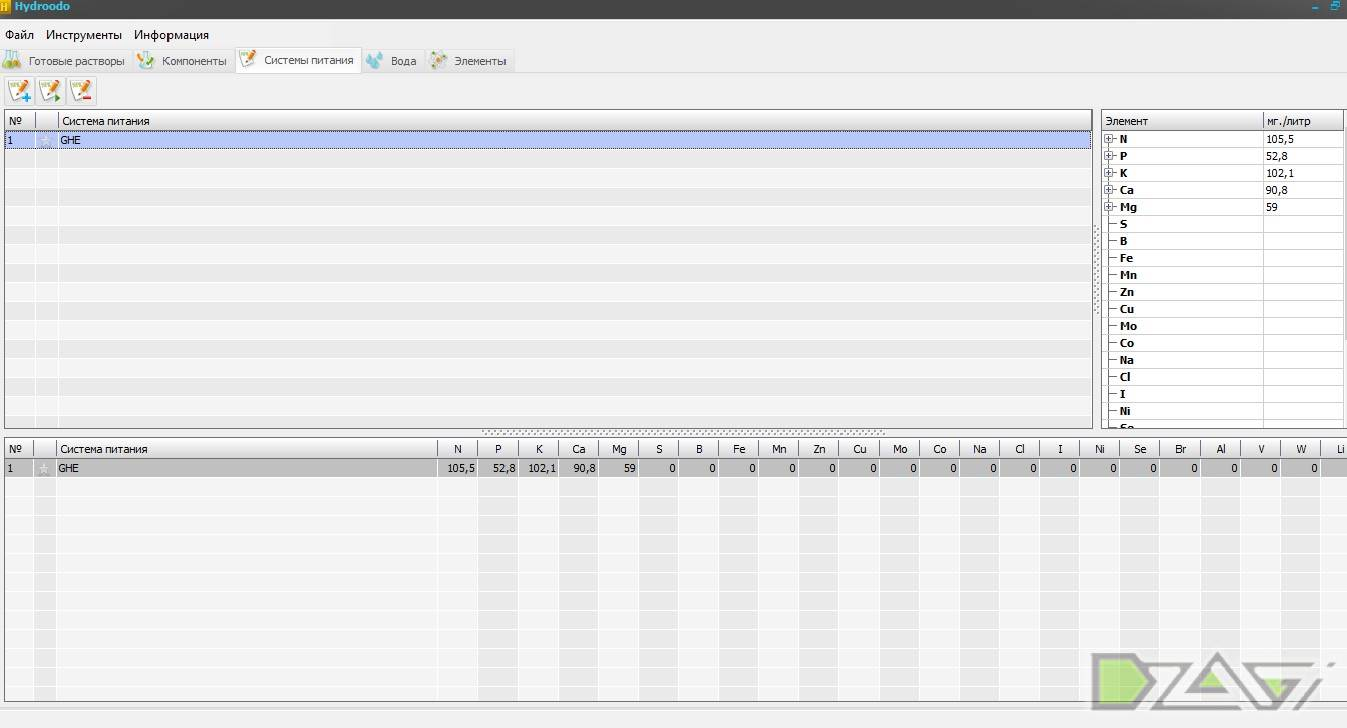
Task: Select the Ni row in element tree
Action: pos(1222,411)
